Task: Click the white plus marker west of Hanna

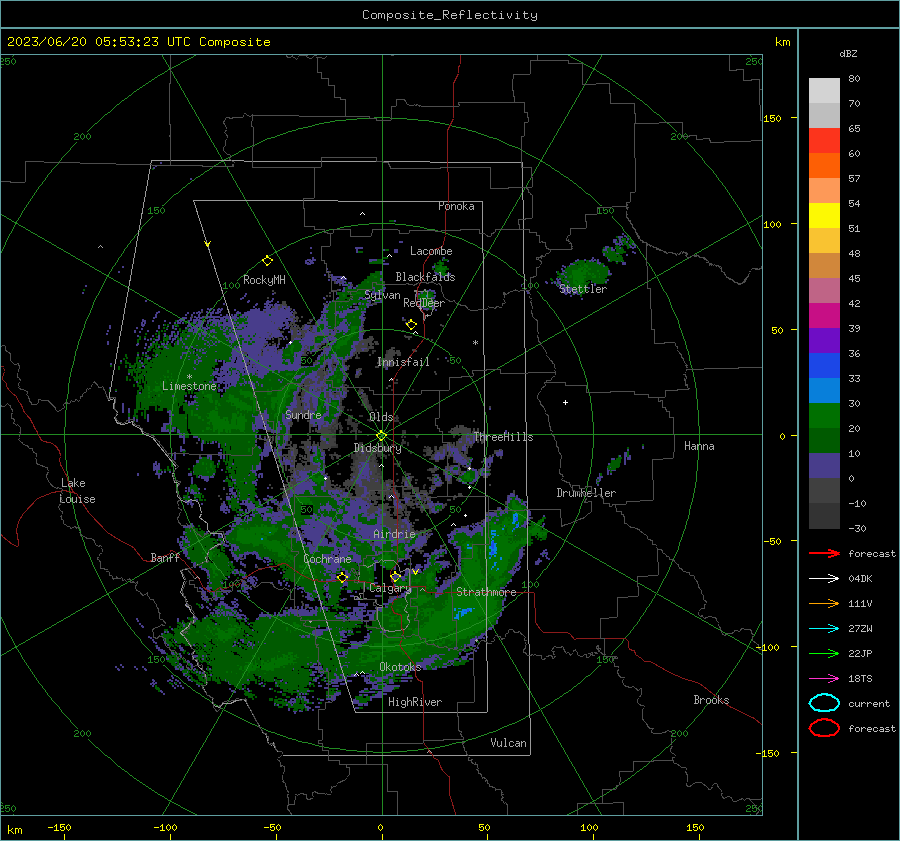Action: (565, 402)
